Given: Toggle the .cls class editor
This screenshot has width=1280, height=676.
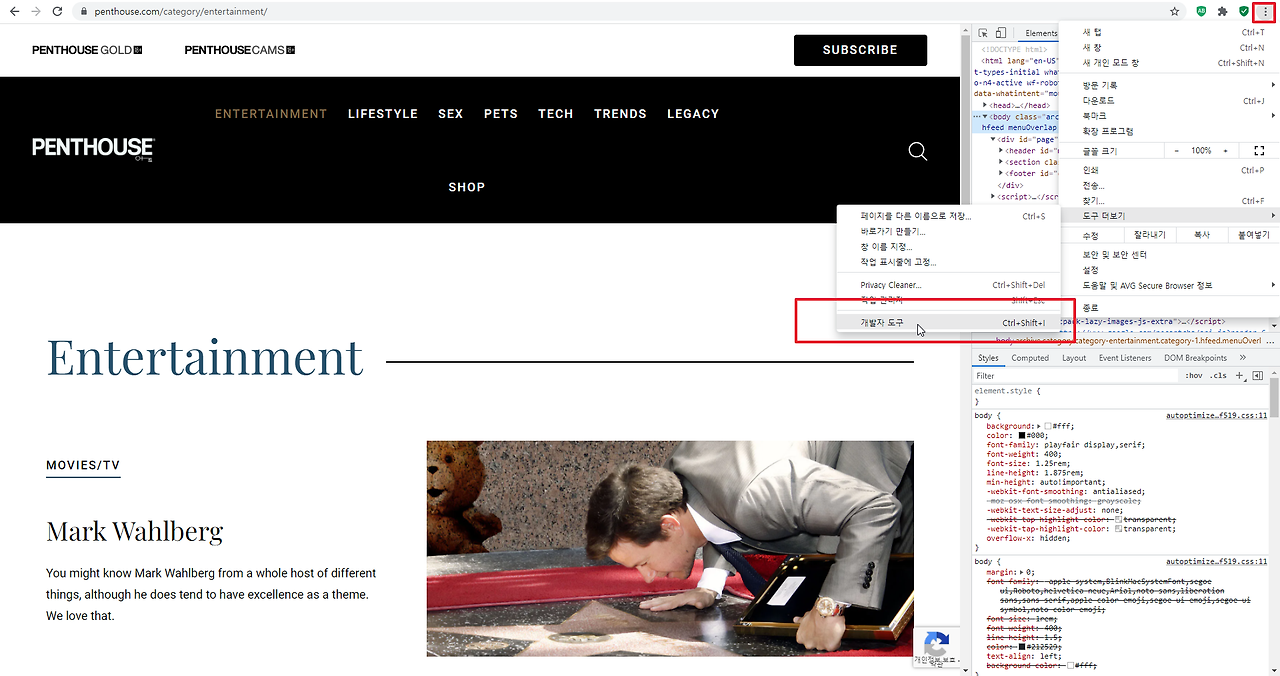Looking at the screenshot, I should 1218,375.
